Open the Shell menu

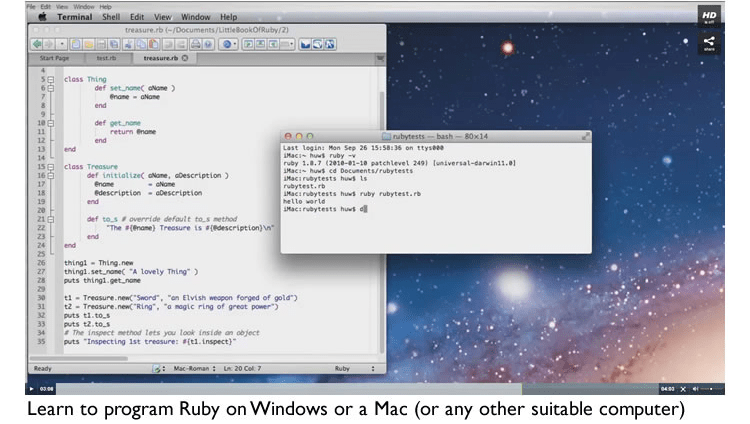click(111, 17)
